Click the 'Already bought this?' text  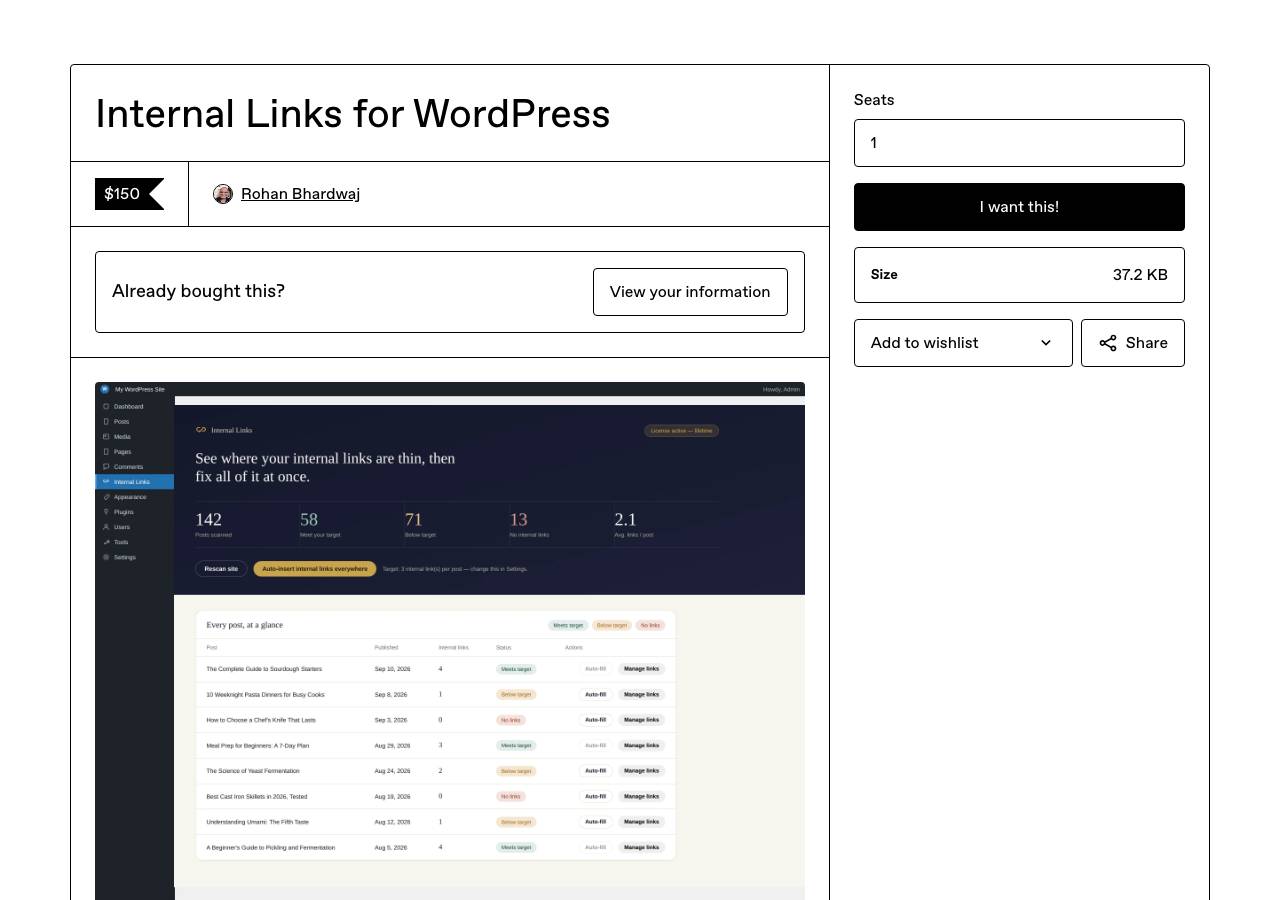(198, 291)
